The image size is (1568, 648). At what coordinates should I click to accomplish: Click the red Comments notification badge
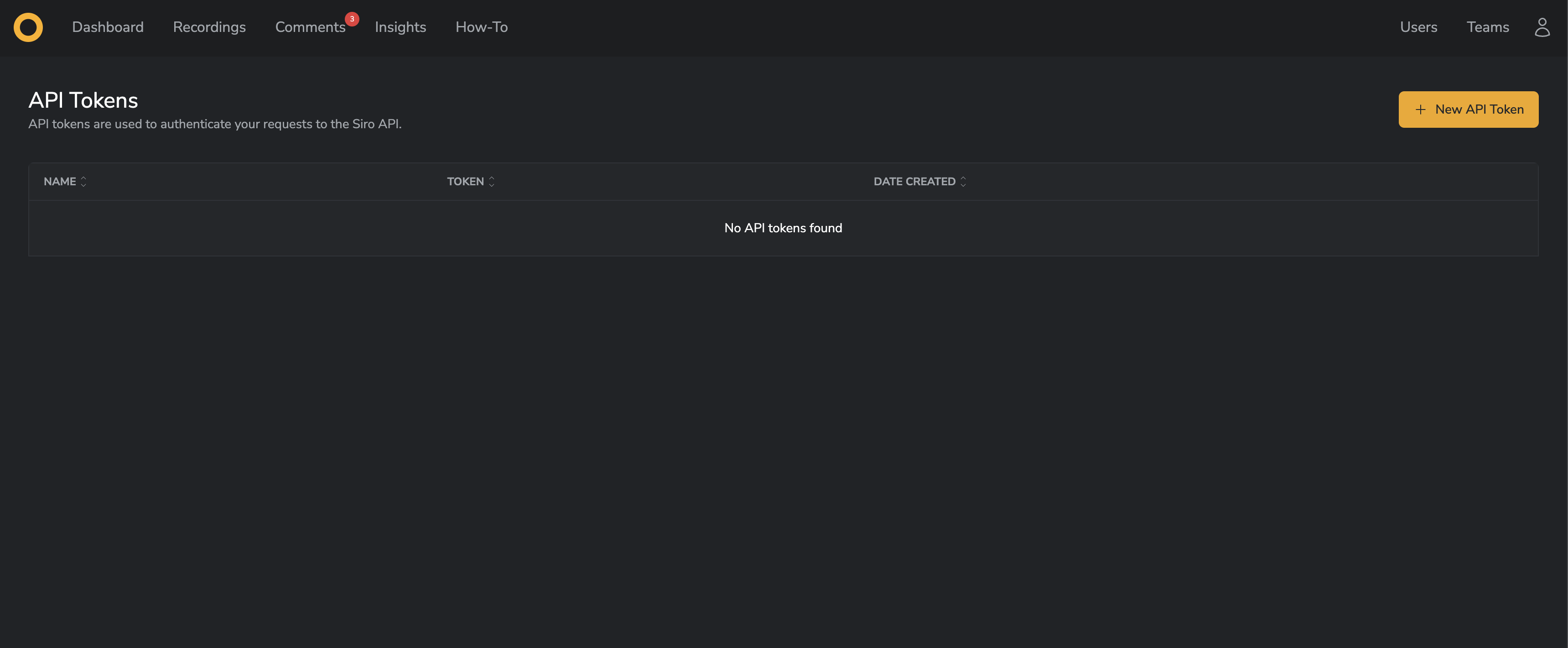[352, 19]
